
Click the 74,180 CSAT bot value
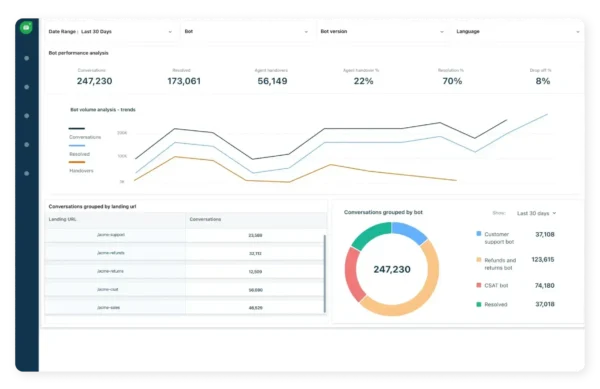(x=545, y=285)
